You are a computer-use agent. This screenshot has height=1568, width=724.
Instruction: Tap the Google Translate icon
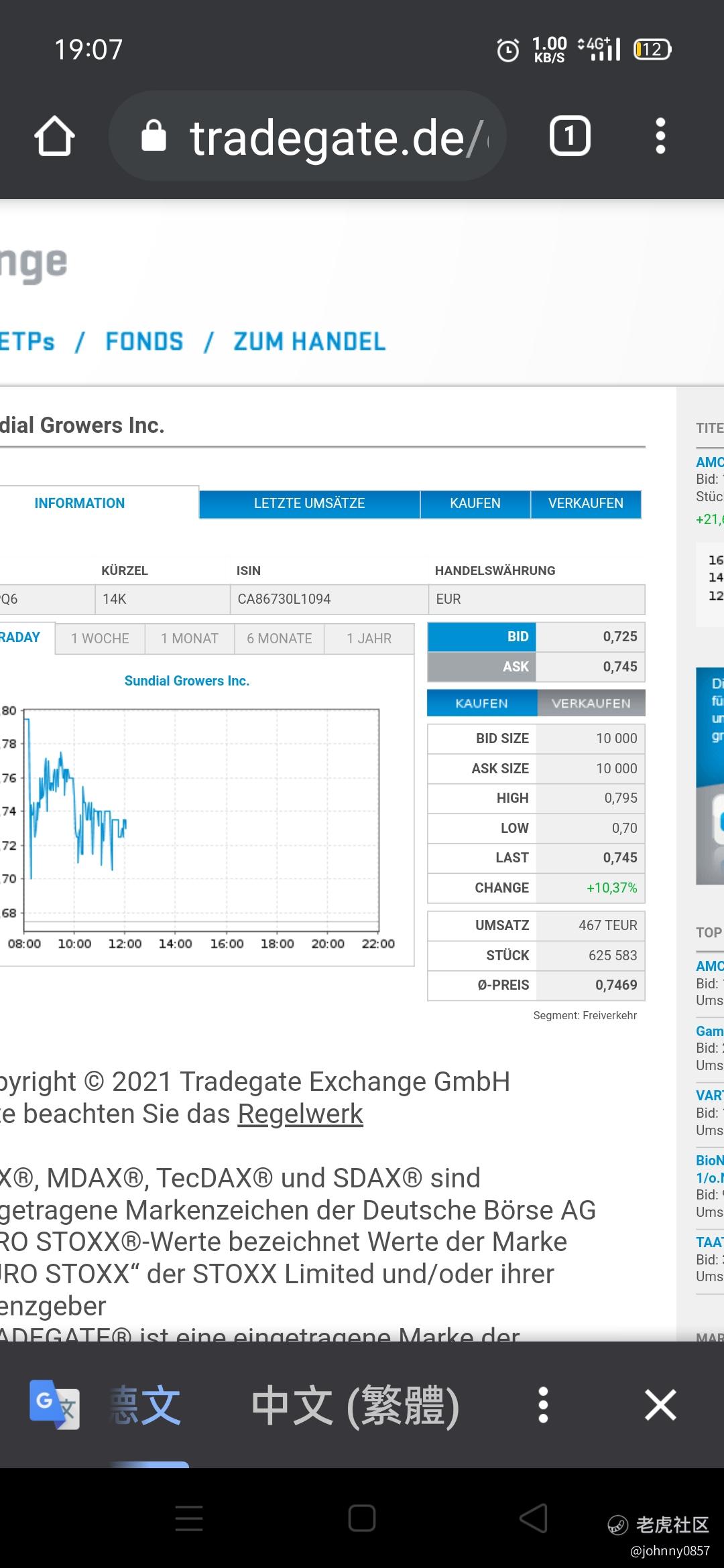click(54, 1405)
